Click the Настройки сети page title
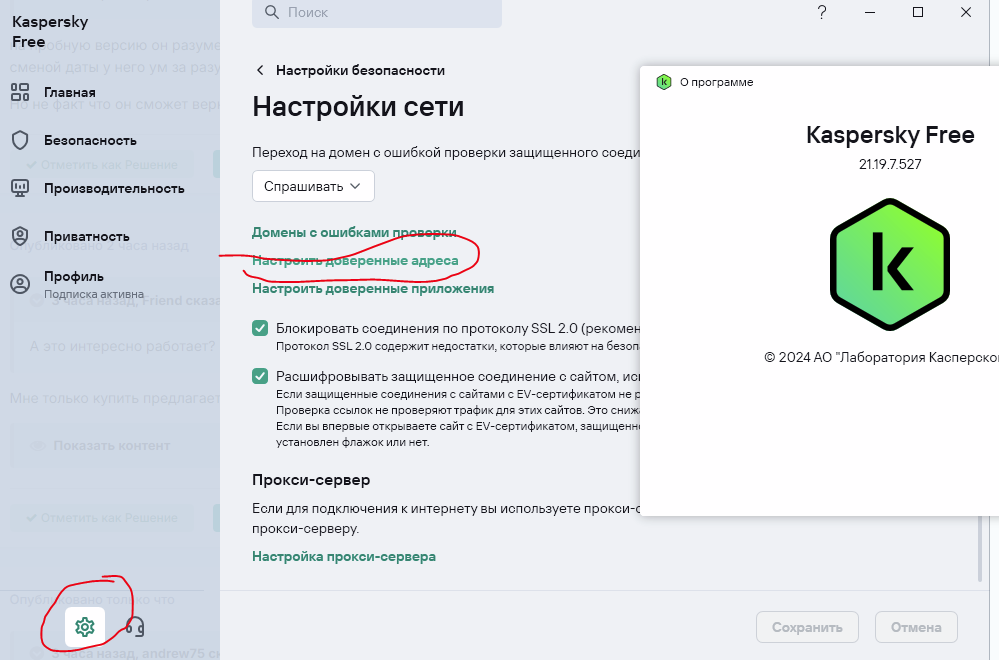This screenshot has width=999, height=660. (x=358, y=106)
